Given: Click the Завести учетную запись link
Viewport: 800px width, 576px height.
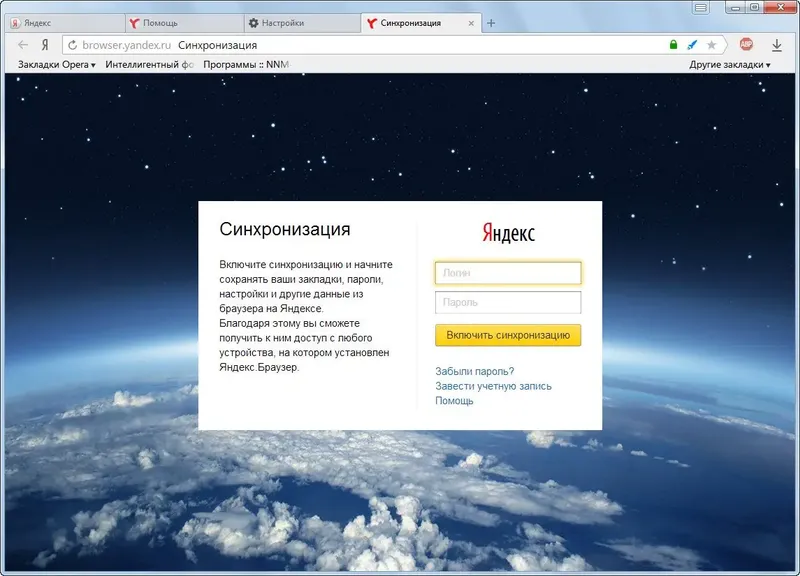Looking at the screenshot, I should click(x=493, y=386).
